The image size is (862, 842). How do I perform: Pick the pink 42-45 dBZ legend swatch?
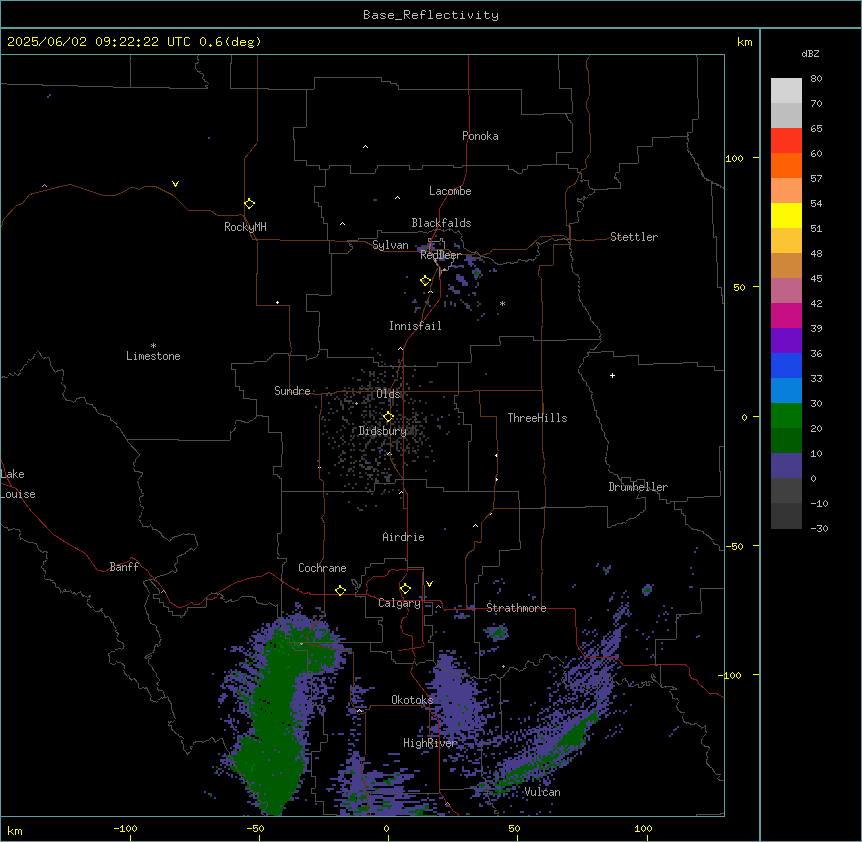[786, 291]
